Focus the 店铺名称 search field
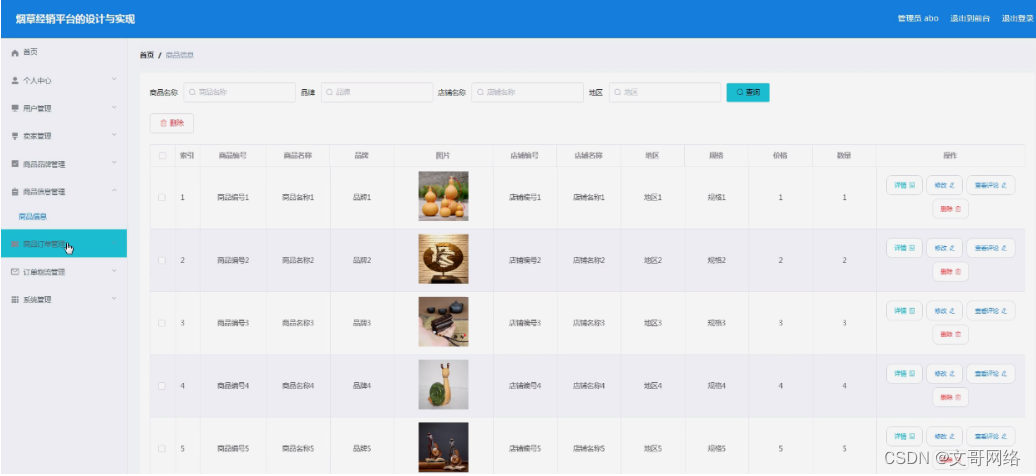The height and width of the screenshot is (476, 1036). click(527, 93)
